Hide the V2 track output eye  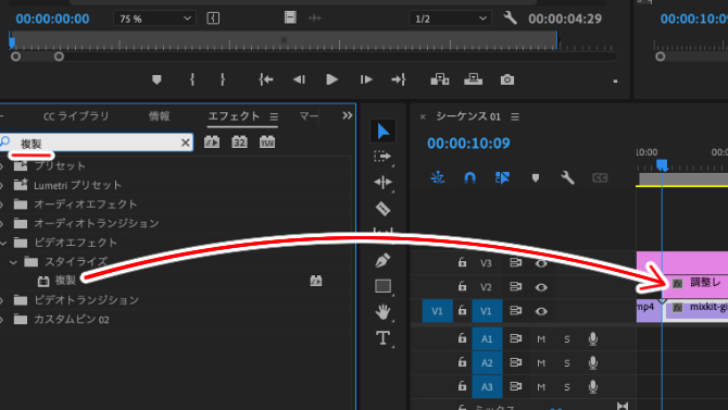pos(541,287)
